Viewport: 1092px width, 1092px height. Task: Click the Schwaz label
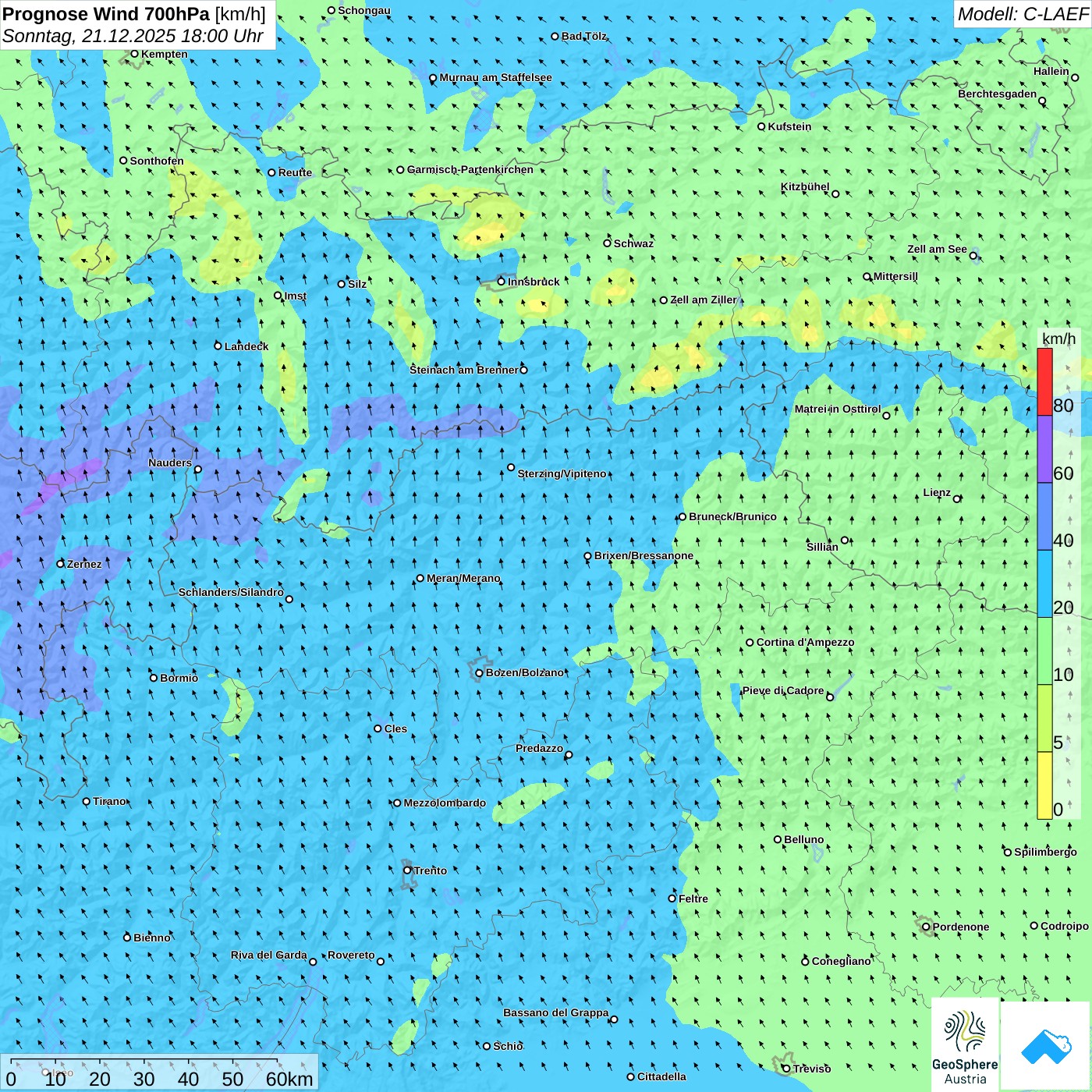click(x=633, y=243)
